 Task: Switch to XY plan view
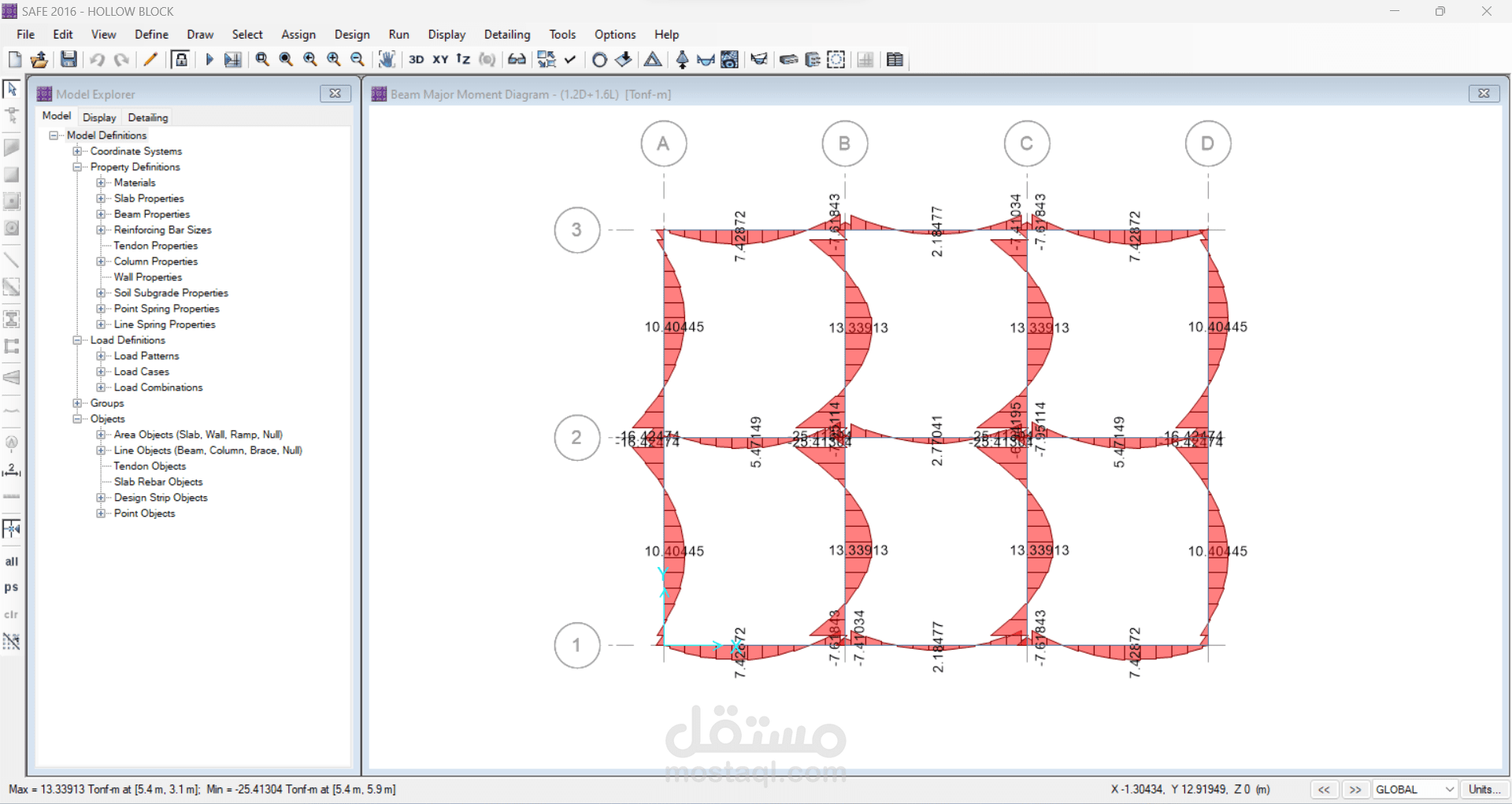[x=440, y=60]
